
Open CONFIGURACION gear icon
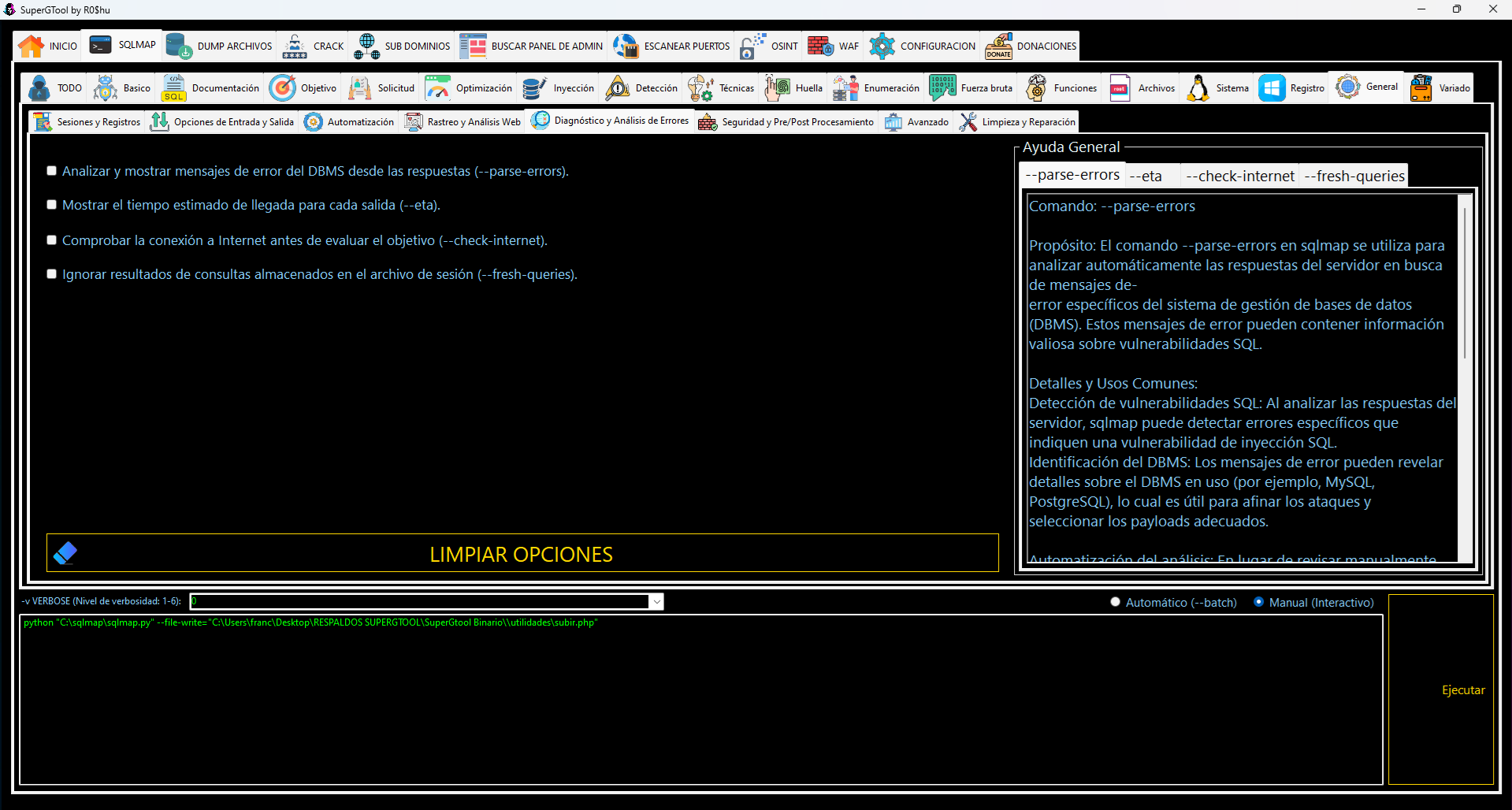882,46
